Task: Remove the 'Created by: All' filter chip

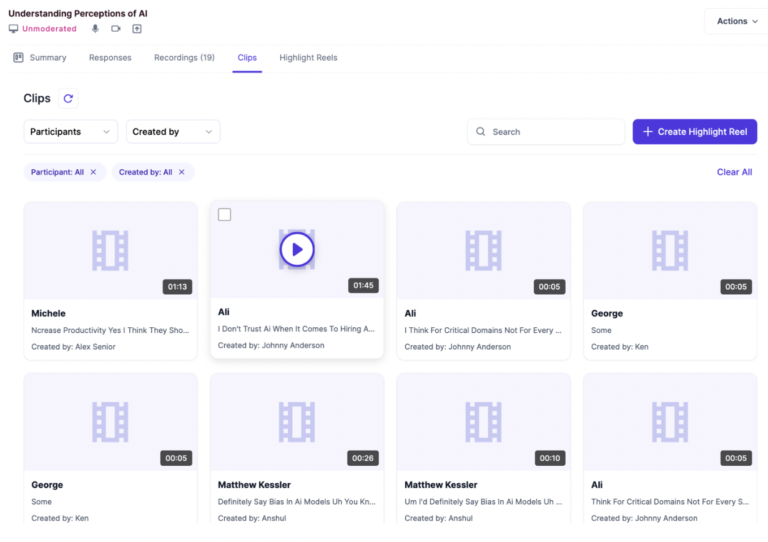Action: click(181, 172)
